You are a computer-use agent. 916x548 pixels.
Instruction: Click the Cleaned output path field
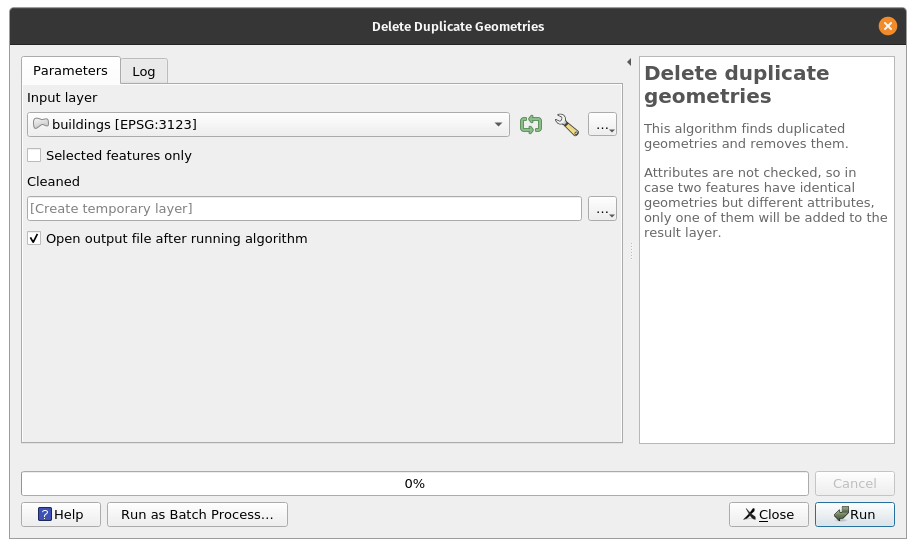[304, 209]
